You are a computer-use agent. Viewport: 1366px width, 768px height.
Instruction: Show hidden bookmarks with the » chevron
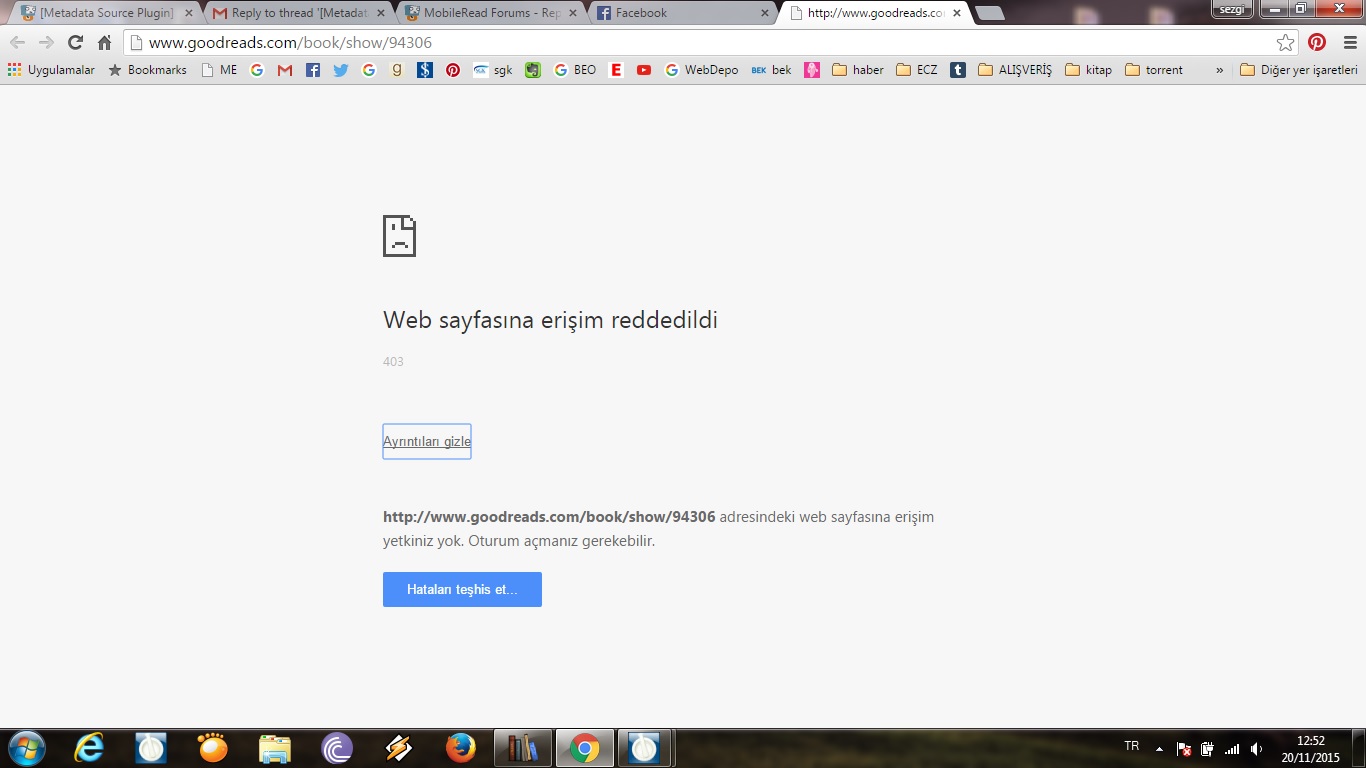tap(1219, 70)
